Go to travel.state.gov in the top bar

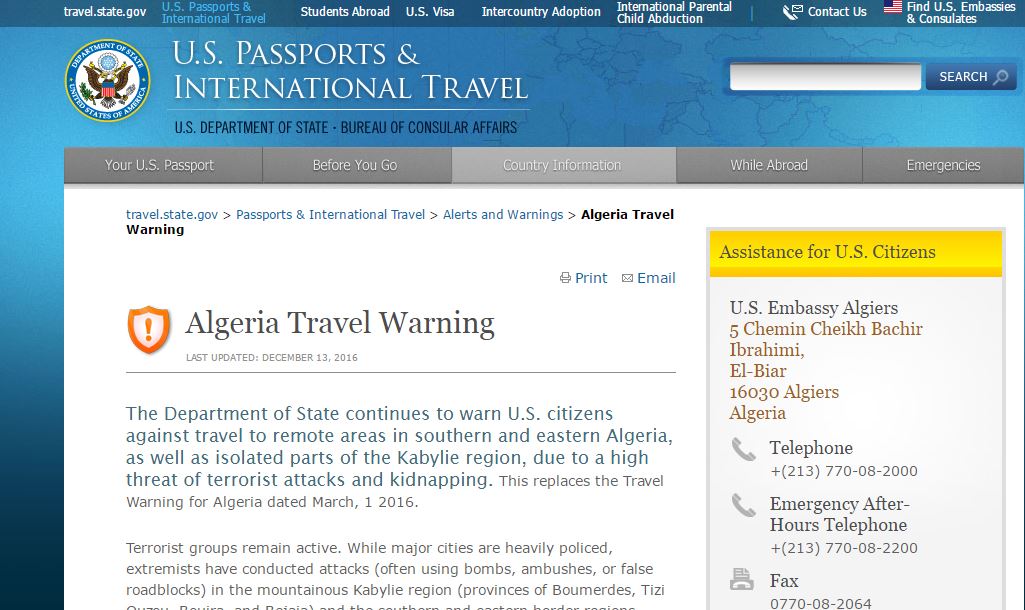click(105, 12)
